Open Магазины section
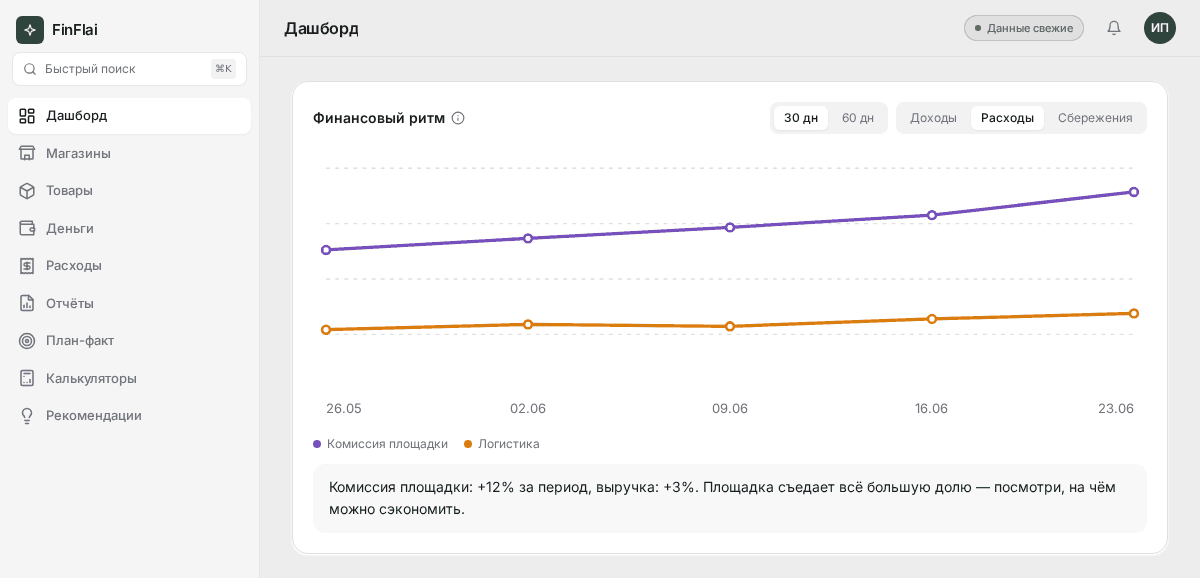 click(x=129, y=153)
